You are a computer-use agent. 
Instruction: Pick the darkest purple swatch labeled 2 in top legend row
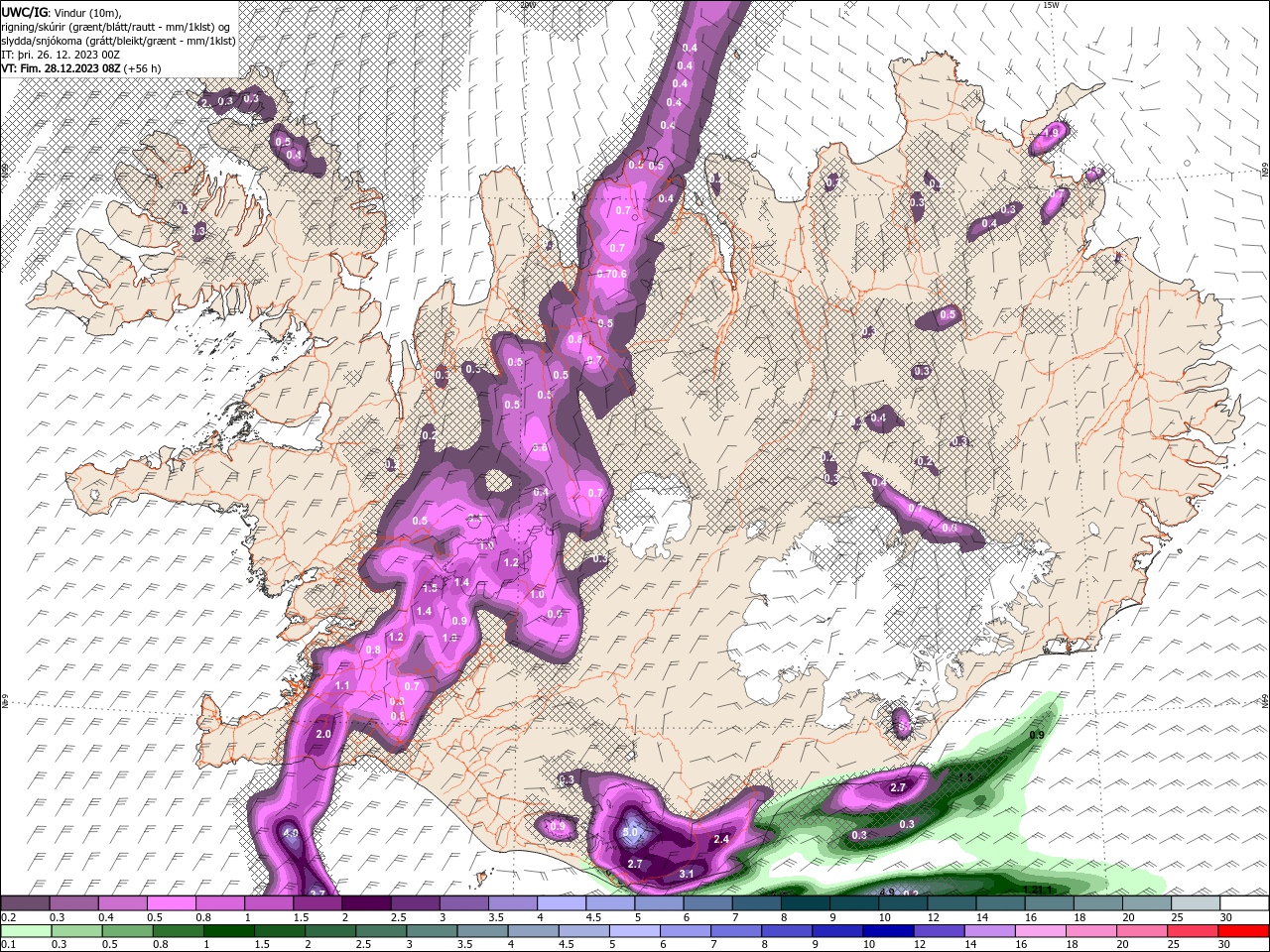(365, 903)
